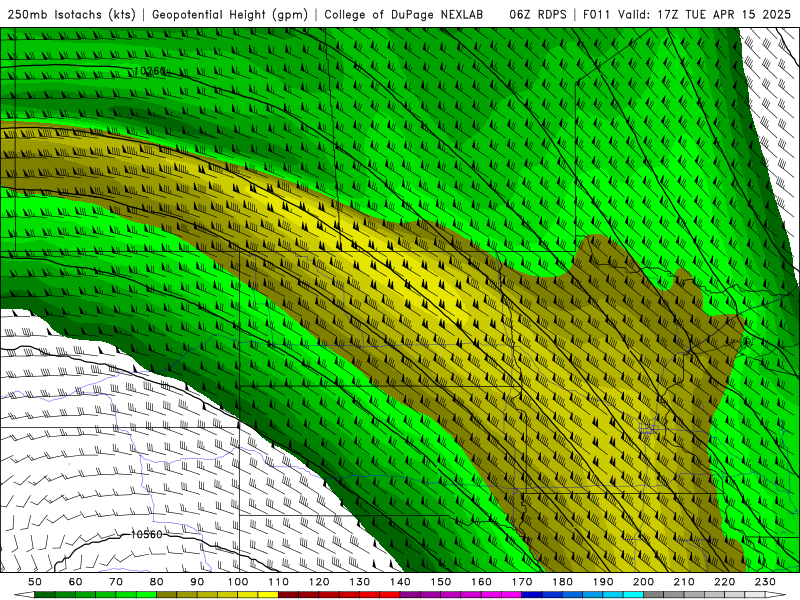Click the cyan swatch just before 200
Viewport: 800px width, 600px height.
(633, 595)
